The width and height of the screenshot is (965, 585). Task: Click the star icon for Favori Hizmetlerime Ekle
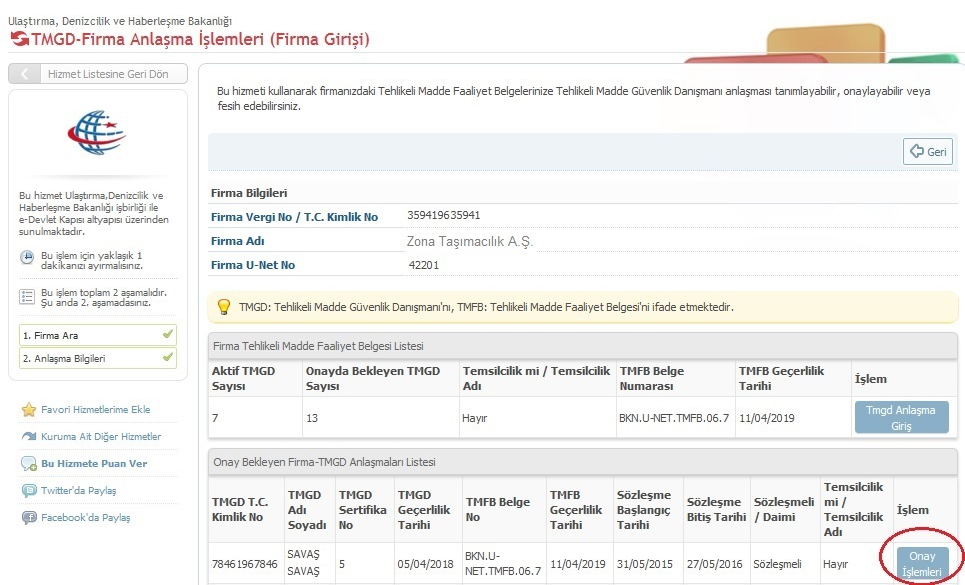pyautogui.click(x=29, y=410)
